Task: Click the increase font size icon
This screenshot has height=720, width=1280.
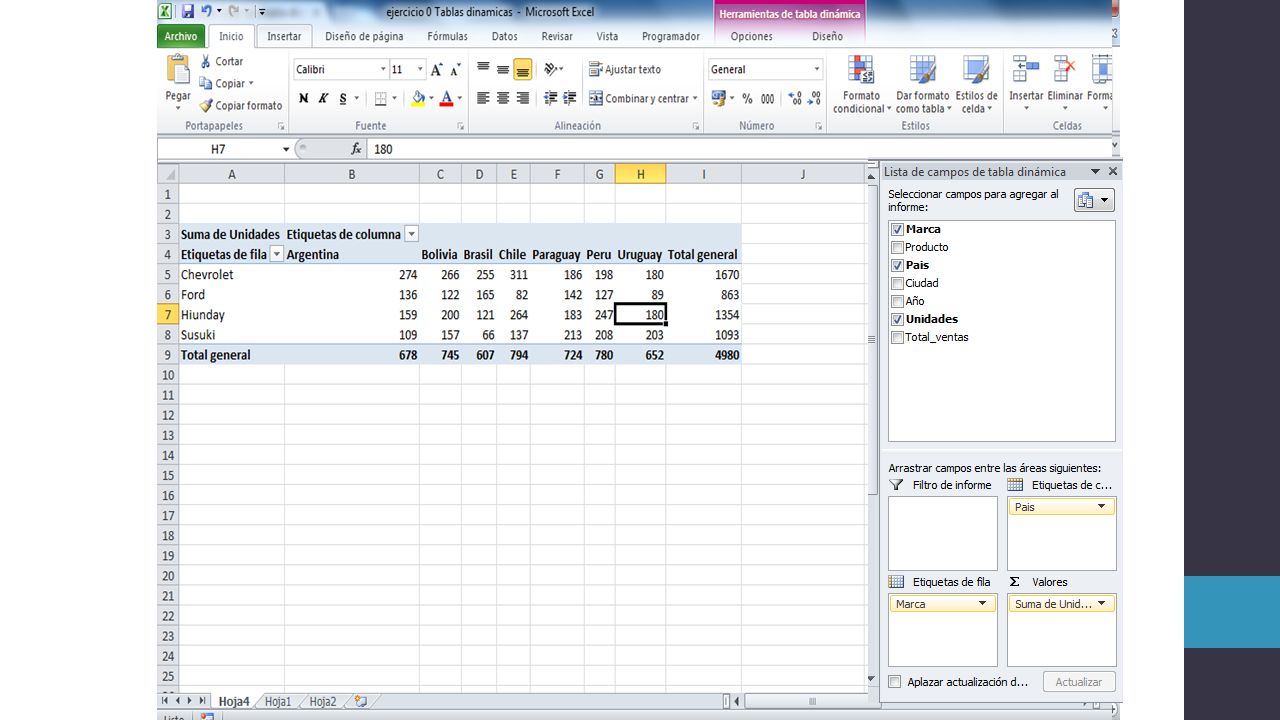Action: pyautogui.click(x=437, y=70)
